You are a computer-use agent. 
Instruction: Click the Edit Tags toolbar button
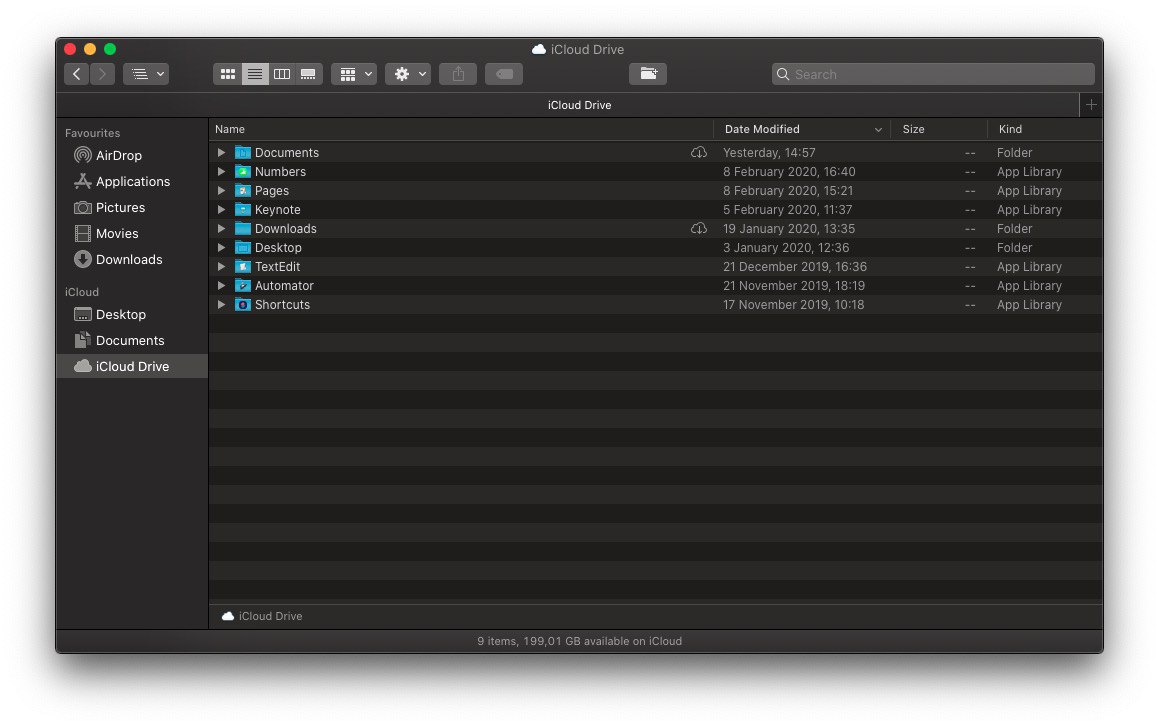[504, 74]
